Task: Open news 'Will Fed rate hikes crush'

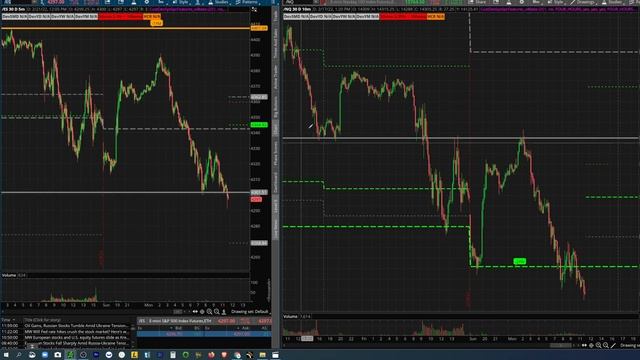Action: point(76,332)
